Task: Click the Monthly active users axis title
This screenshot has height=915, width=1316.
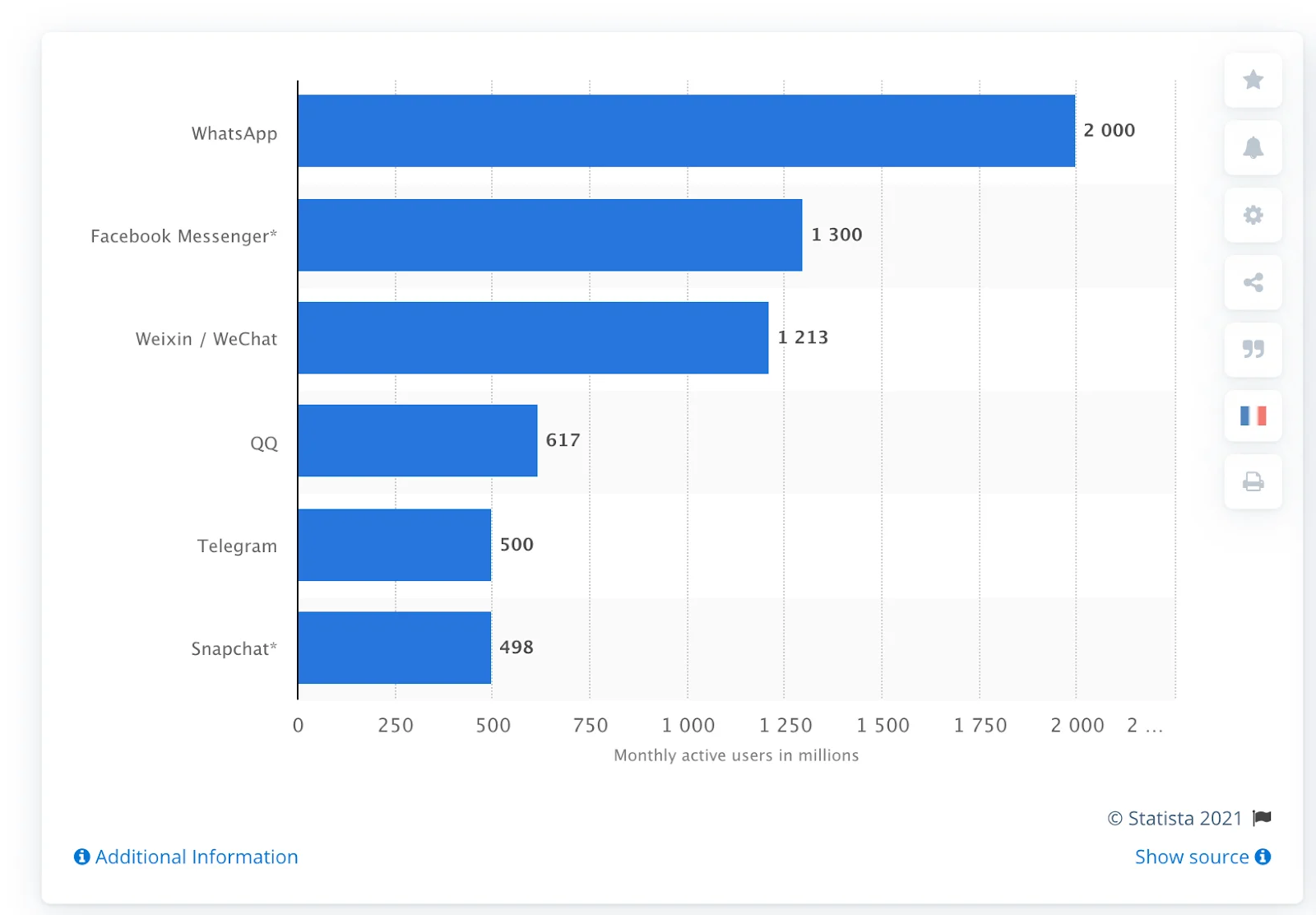Action: point(736,755)
